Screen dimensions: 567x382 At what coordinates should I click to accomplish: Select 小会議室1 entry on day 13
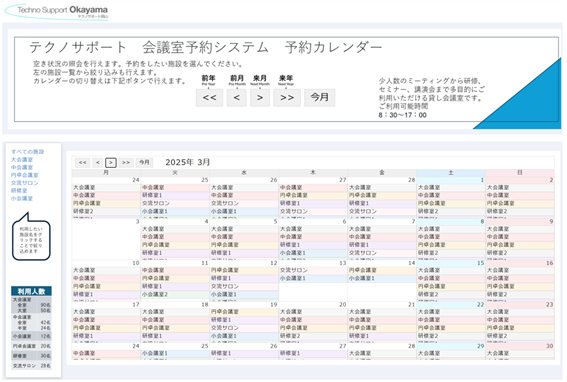[x=313, y=279]
